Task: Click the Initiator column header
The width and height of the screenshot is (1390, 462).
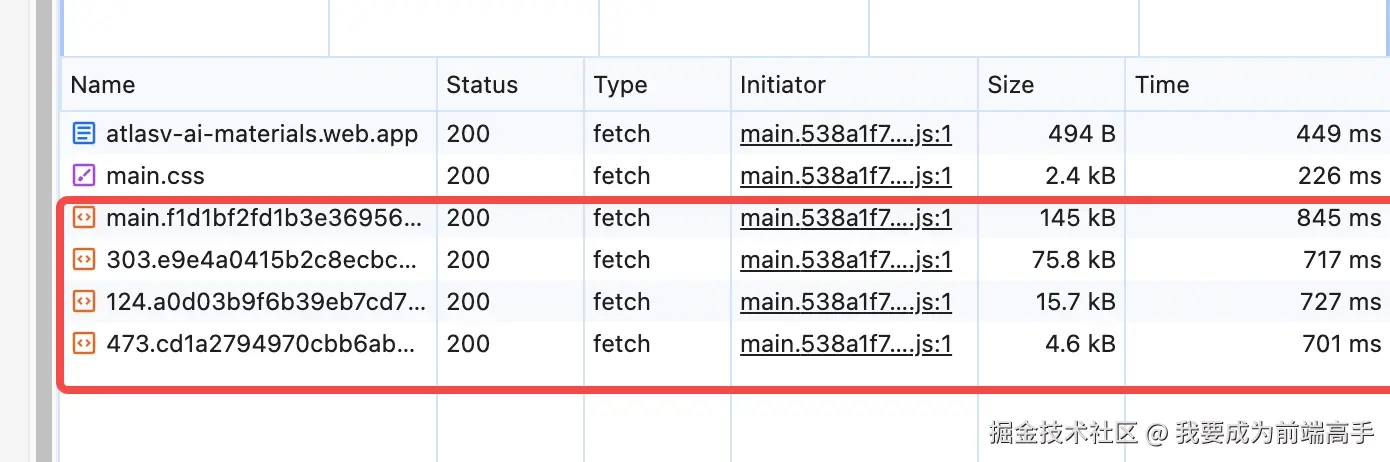Action: (783, 85)
